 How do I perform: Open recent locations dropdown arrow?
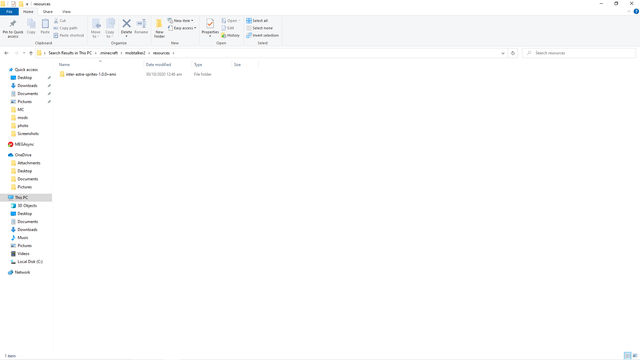[x=24, y=53]
